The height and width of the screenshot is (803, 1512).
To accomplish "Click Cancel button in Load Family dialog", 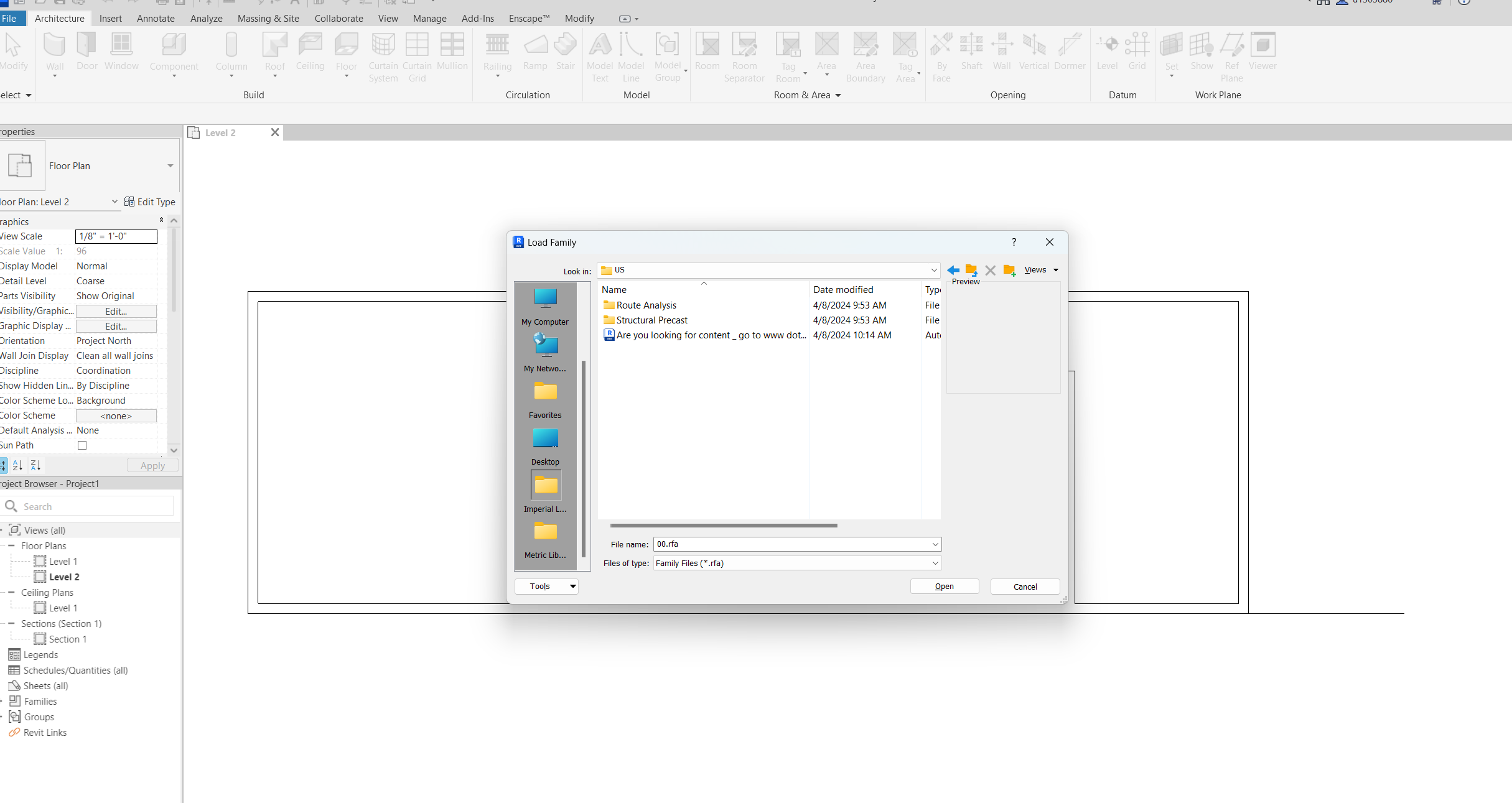I will pos(1025,586).
